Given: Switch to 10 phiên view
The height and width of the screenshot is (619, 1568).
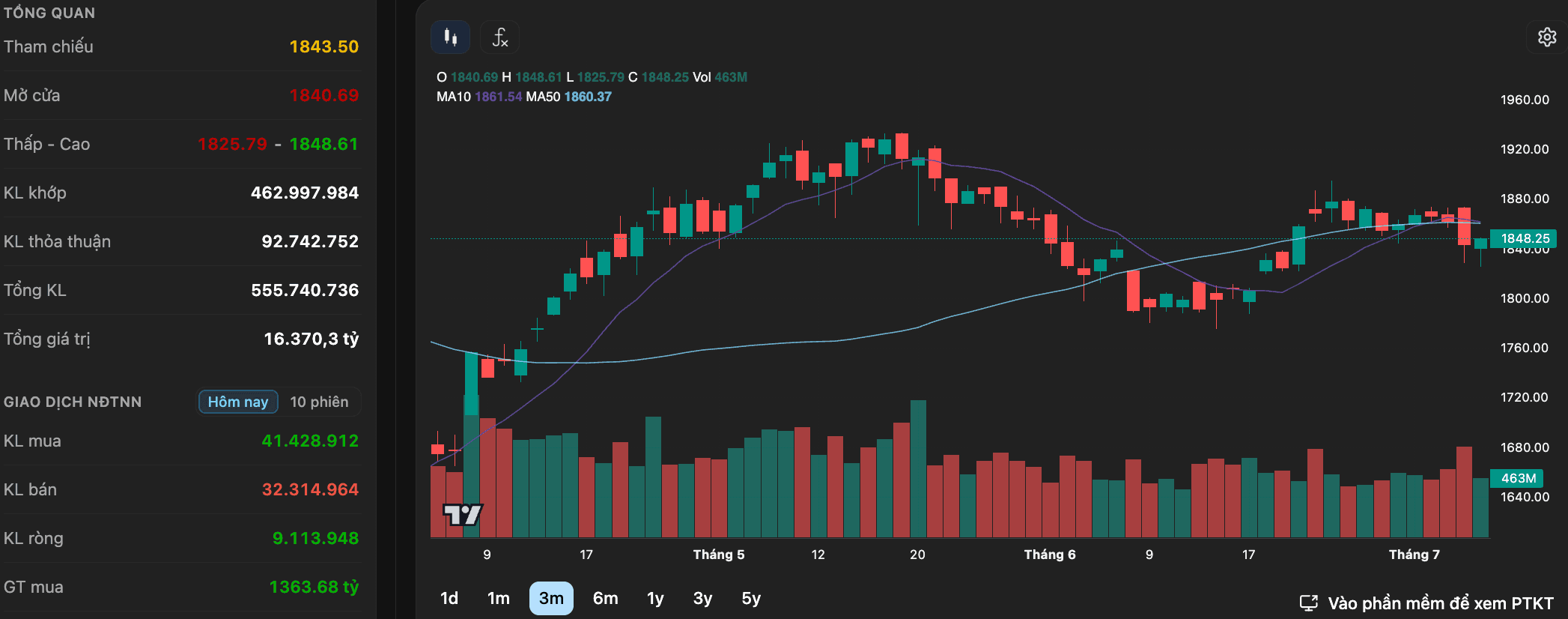Looking at the screenshot, I should (319, 402).
